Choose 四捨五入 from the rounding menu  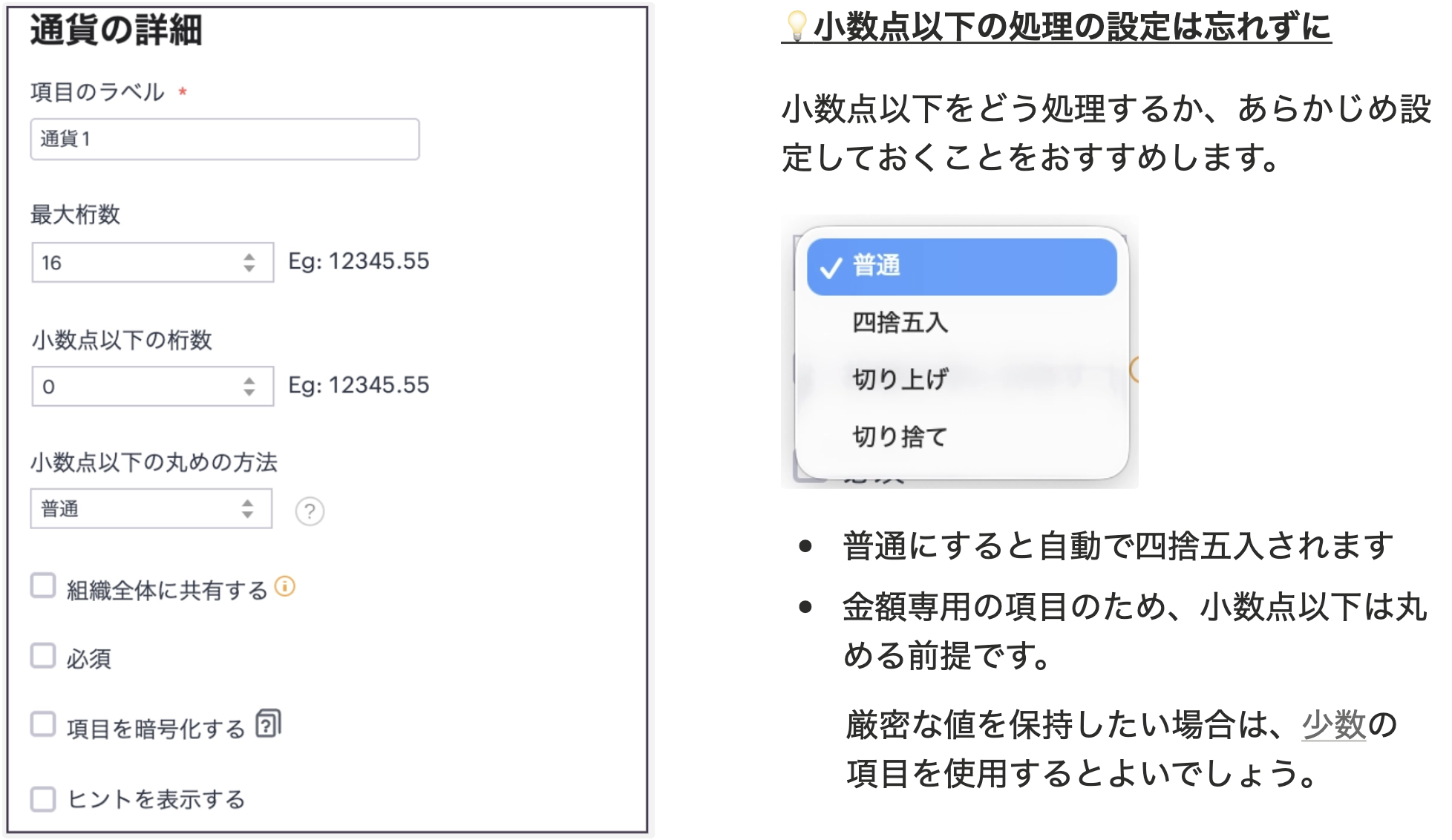point(900,323)
